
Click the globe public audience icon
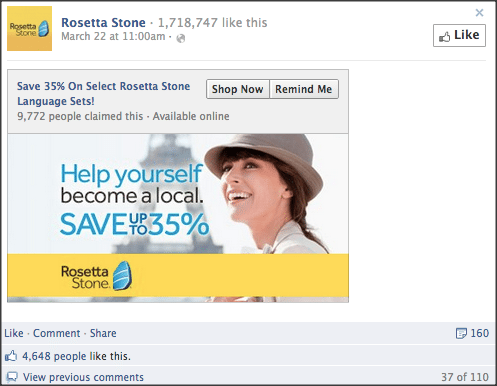point(181,38)
